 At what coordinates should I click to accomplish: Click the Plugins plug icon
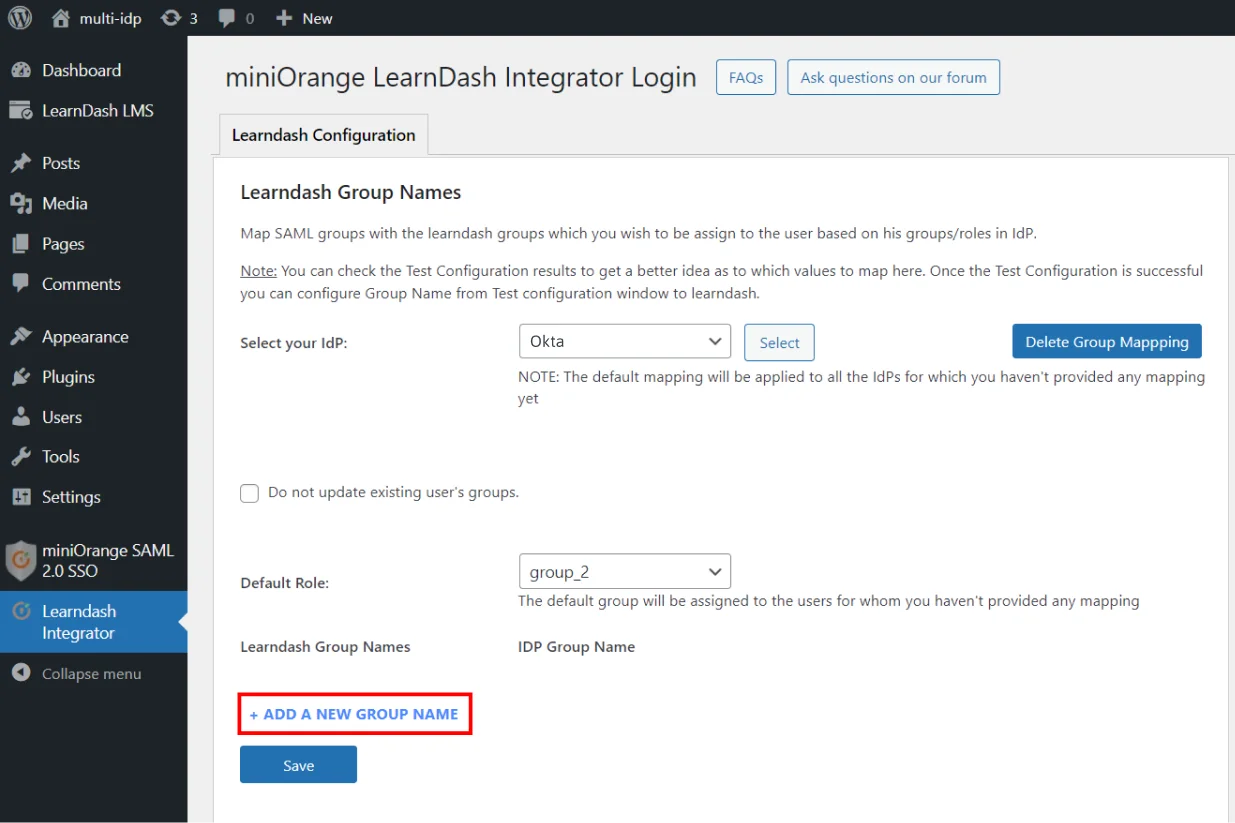coord(21,377)
